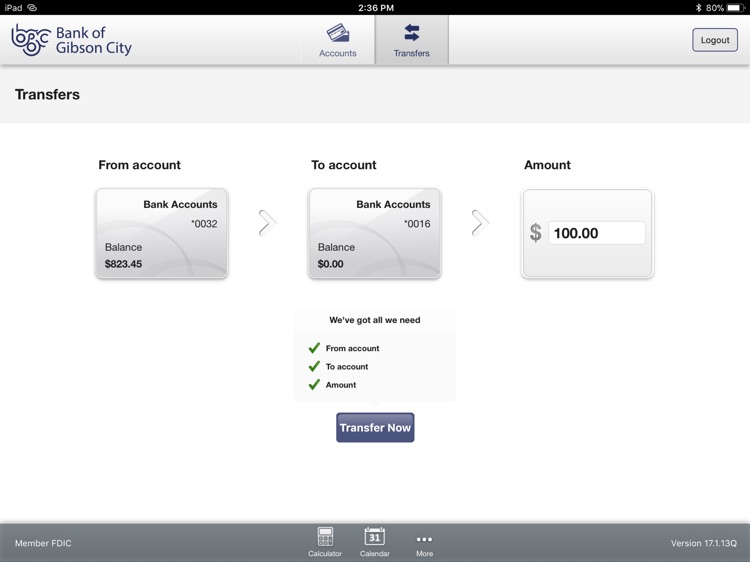Click the green check next to From account
The height and width of the screenshot is (562, 750).
pos(314,348)
